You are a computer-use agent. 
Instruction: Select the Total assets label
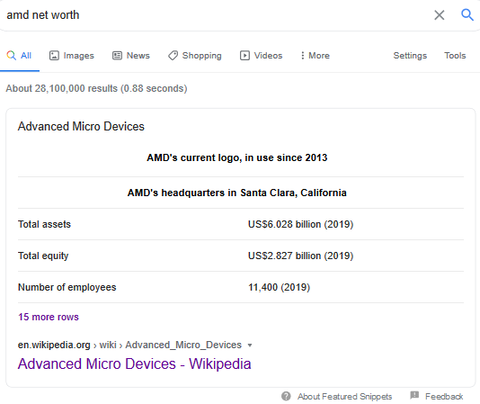[44, 224]
